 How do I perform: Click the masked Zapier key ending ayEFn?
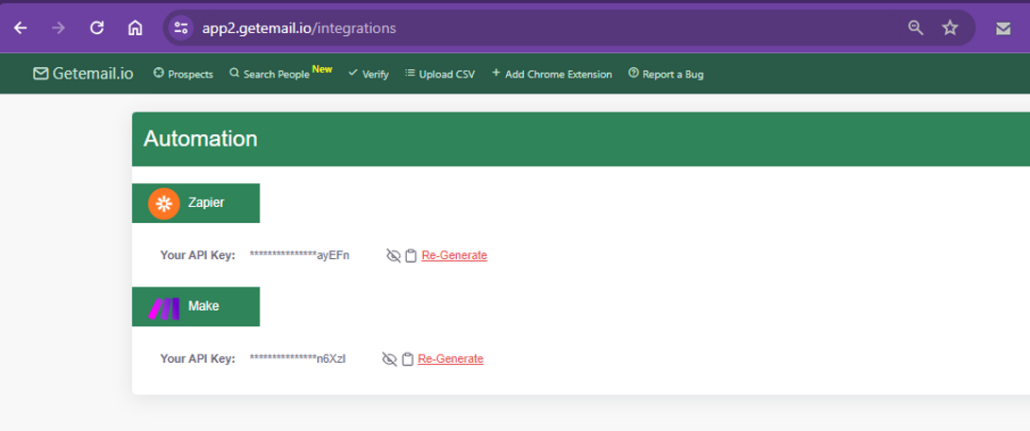[300, 255]
